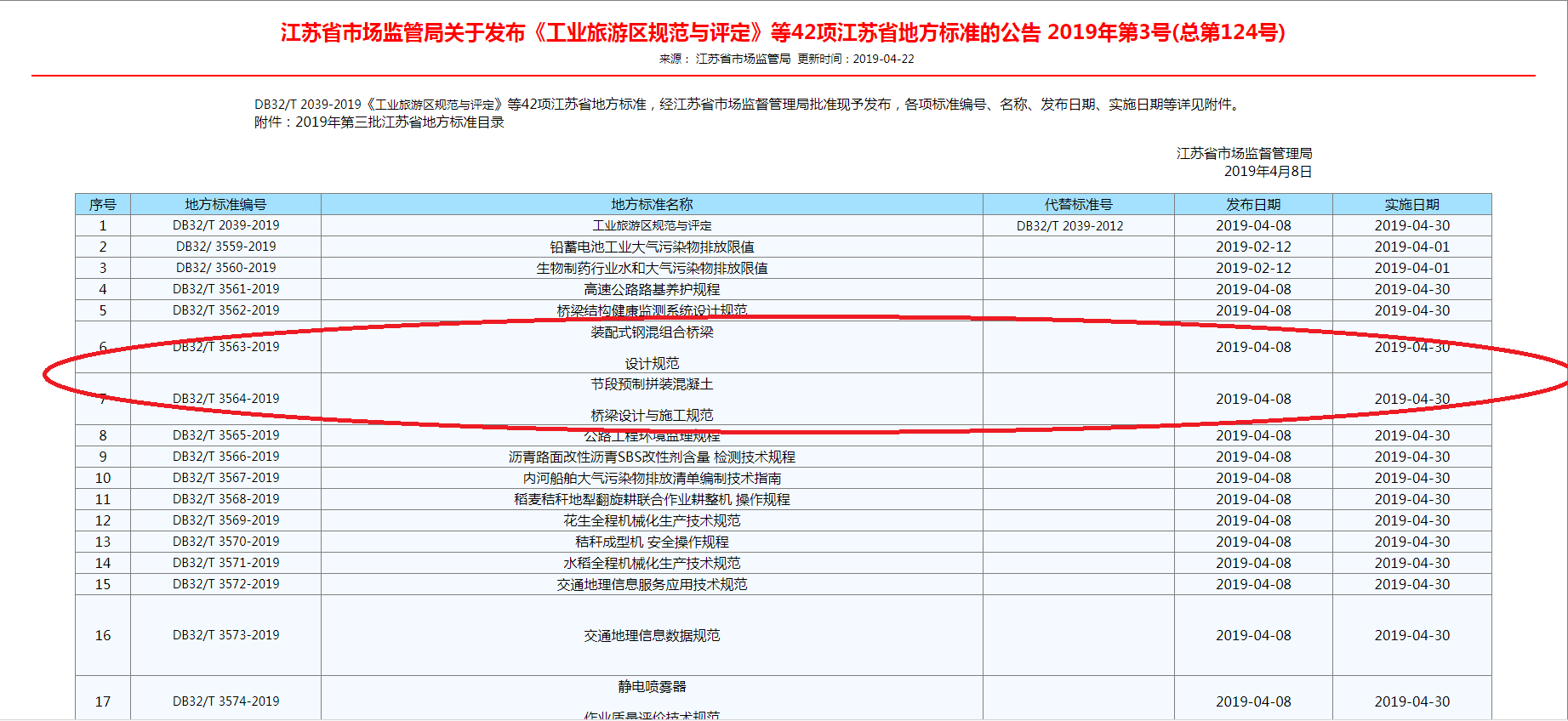Viewport: 1568px width, 721px height.
Task: Click the DB32/ 3560-2019 standard number cell
Action: (x=225, y=268)
